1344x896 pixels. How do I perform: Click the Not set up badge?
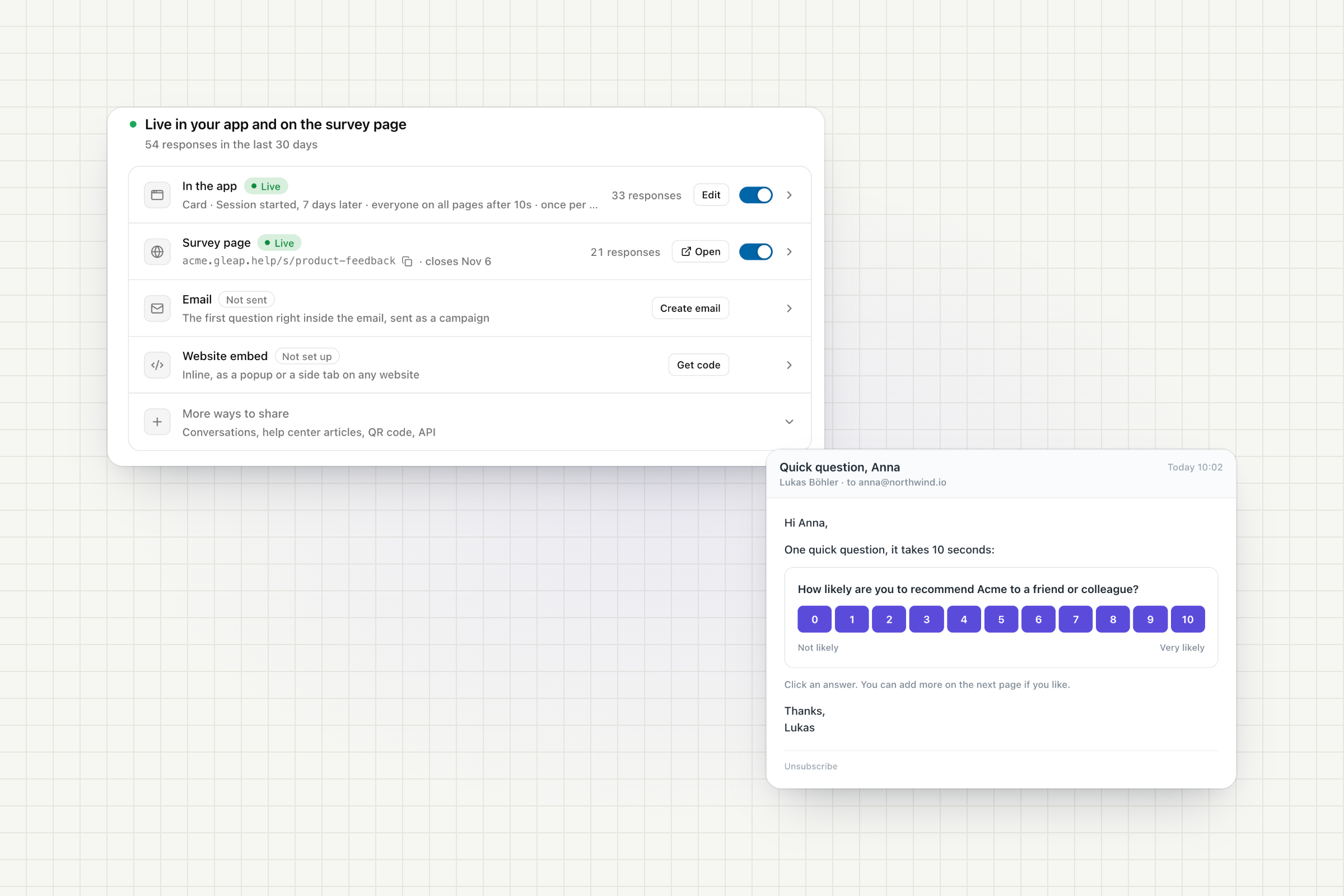[x=307, y=356]
